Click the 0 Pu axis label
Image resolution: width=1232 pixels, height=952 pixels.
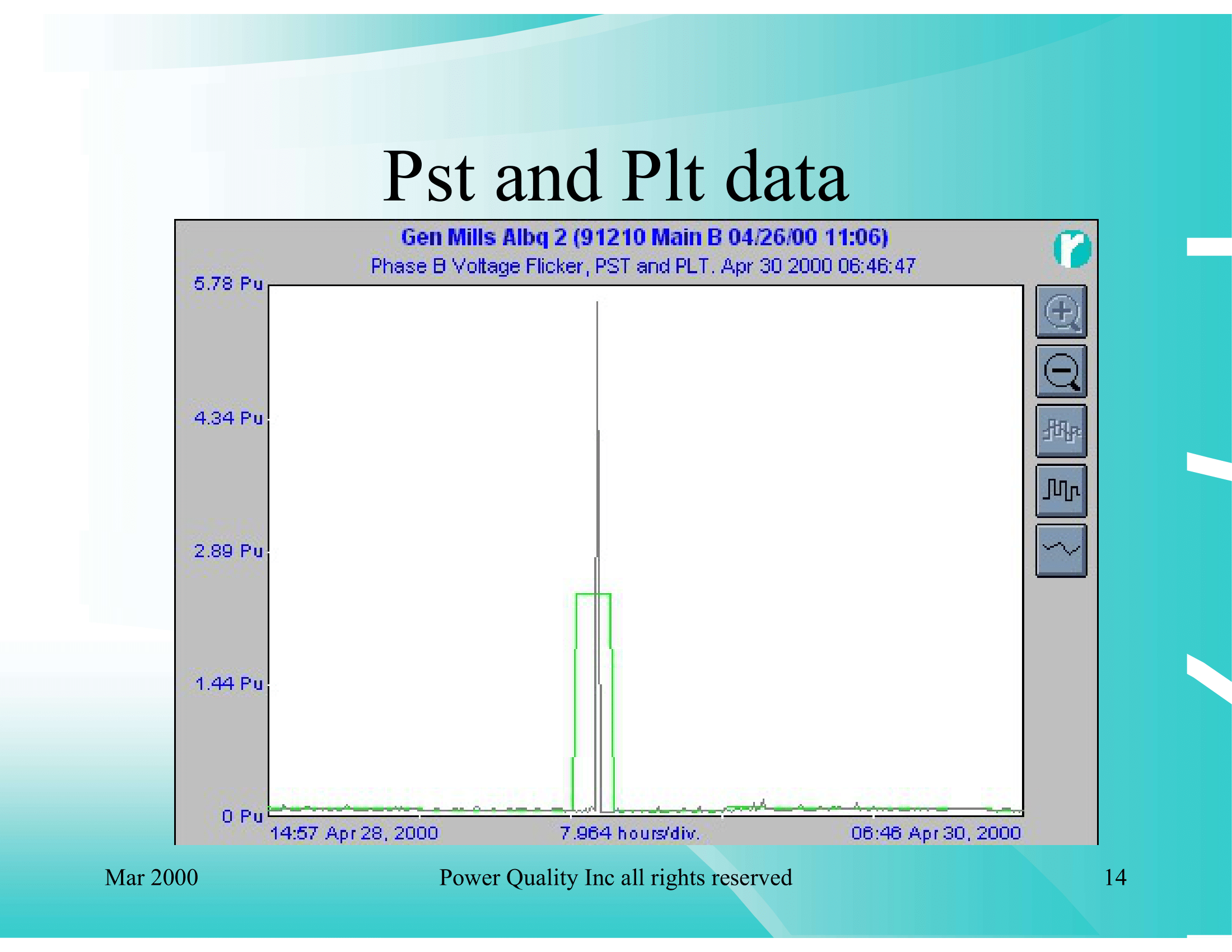pos(242,816)
